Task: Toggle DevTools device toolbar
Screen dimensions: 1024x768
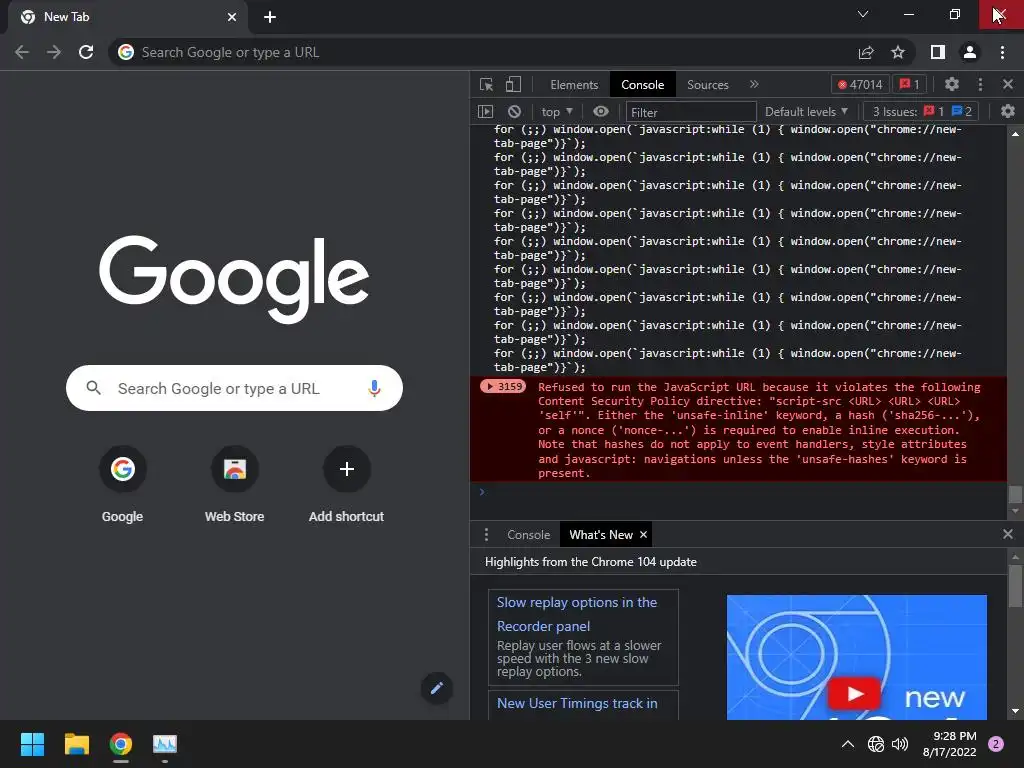Action: pos(513,84)
